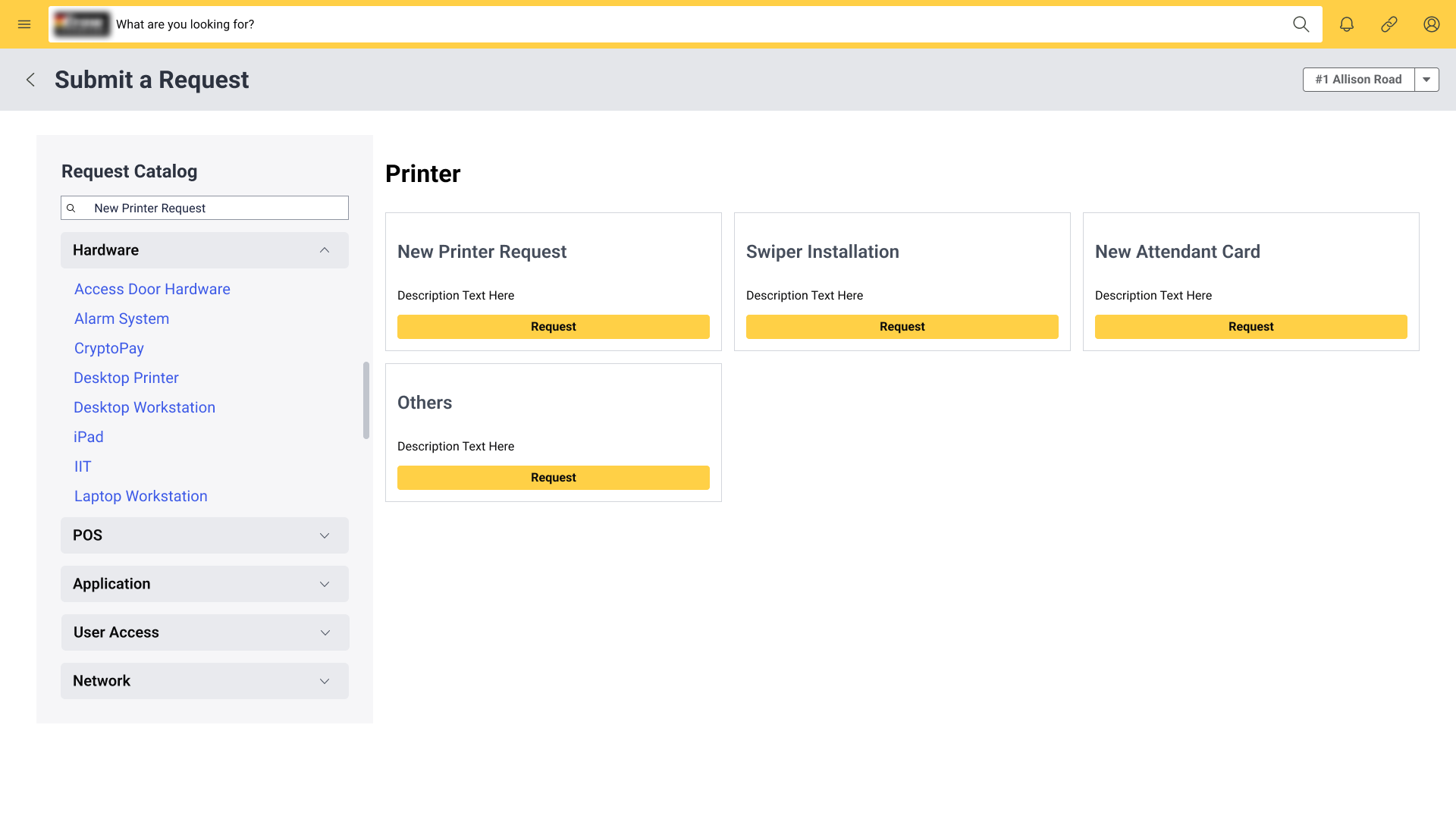Open the user profile icon
Viewport: 1456px width, 819px height.
click(1432, 24)
